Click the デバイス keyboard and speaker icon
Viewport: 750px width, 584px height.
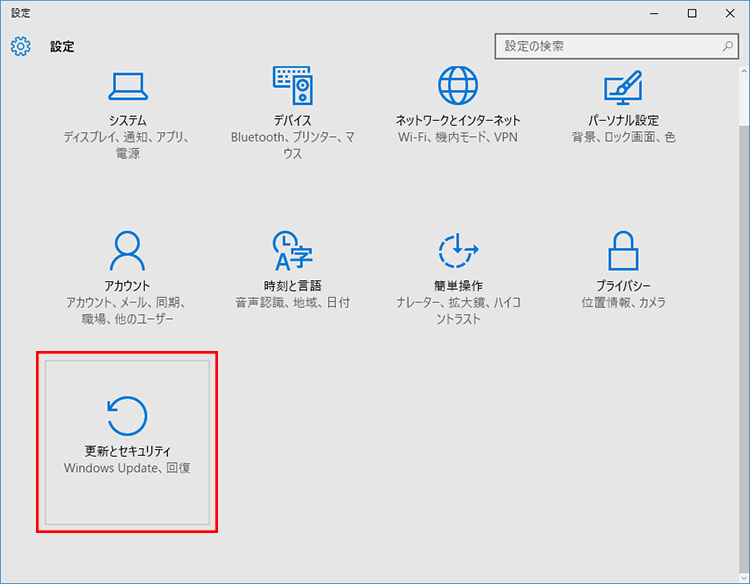click(x=293, y=86)
